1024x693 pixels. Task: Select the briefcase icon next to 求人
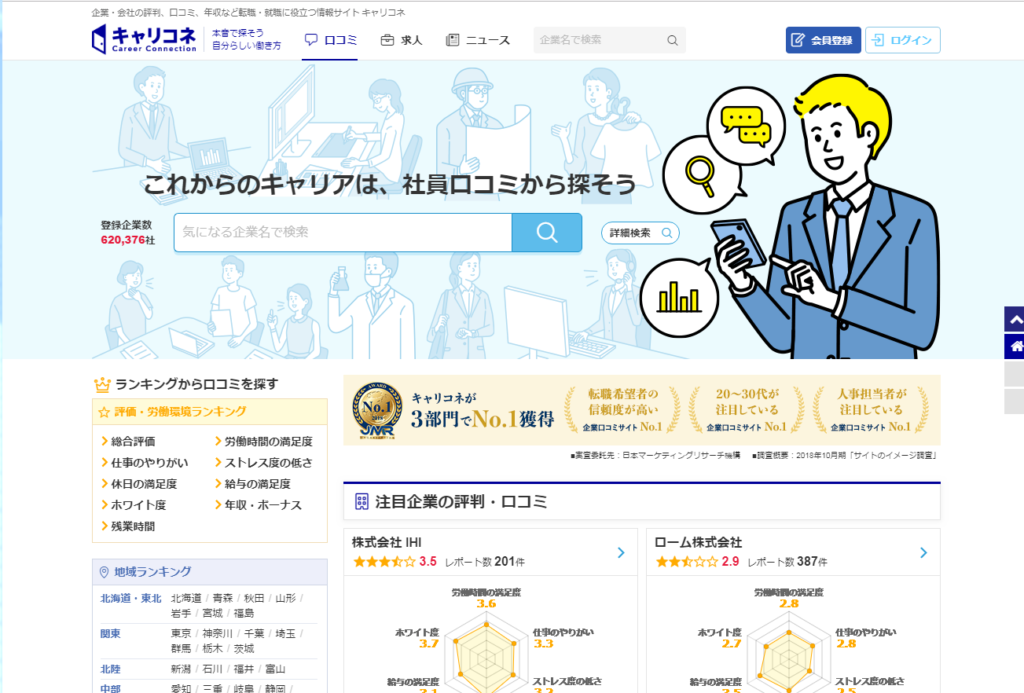(385, 39)
